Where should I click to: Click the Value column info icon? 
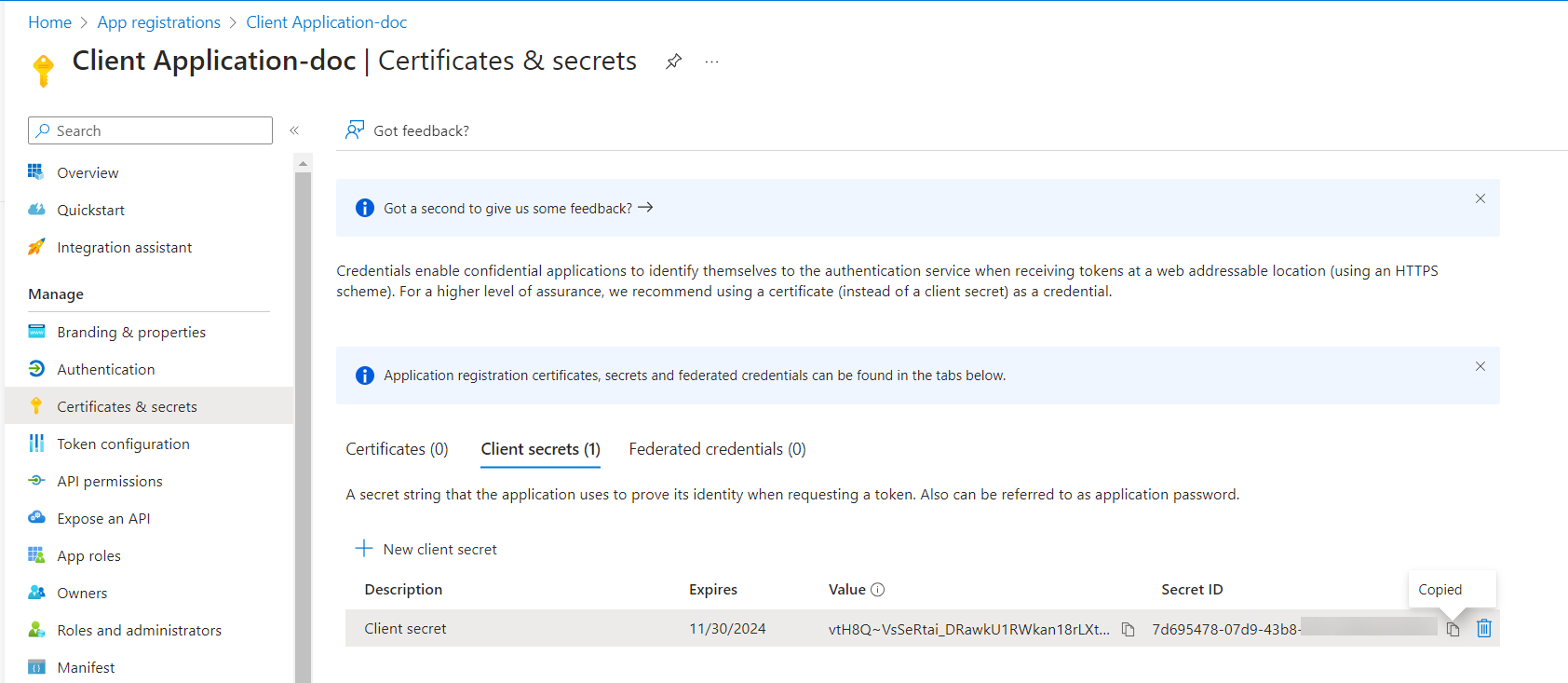click(877, 590)
